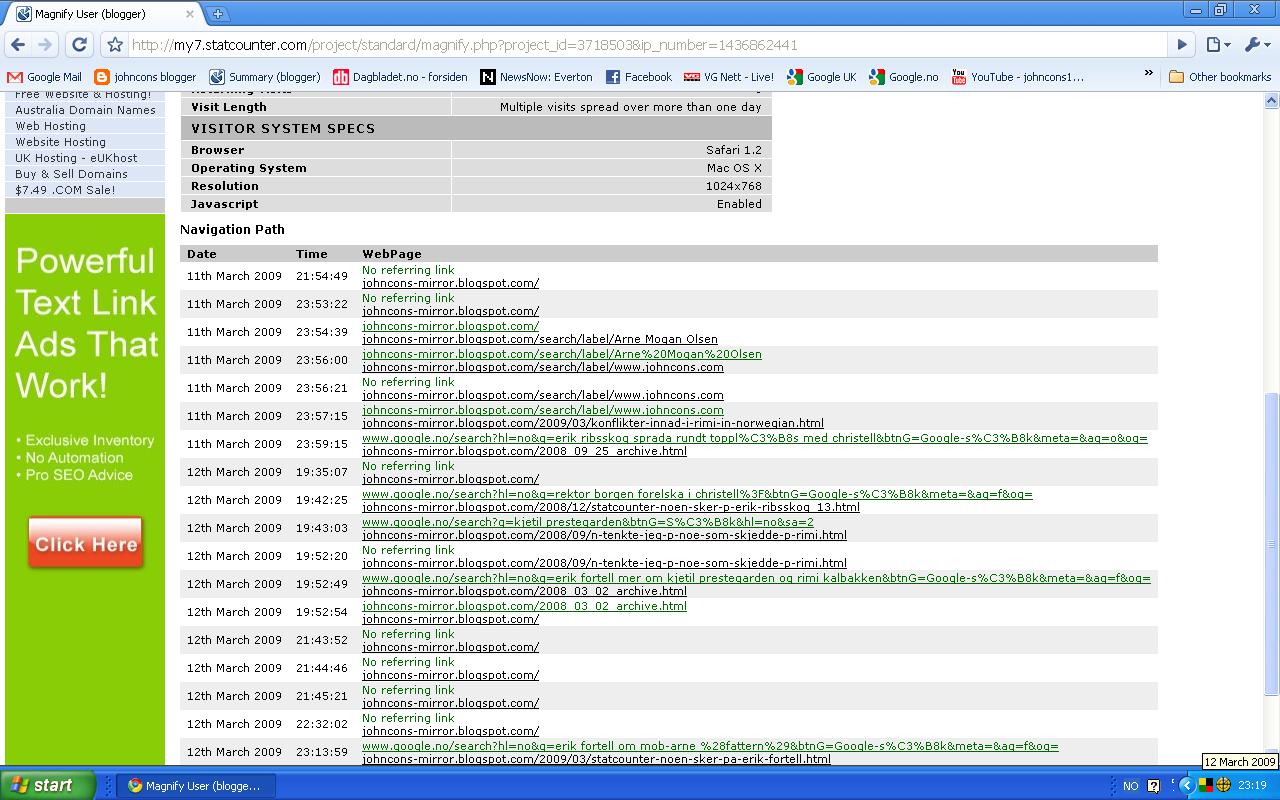Open the Dagbladet.no - forsiden bookmark
The height and width of the screenshot is (800, 1280).
click(x=400, y=77)
